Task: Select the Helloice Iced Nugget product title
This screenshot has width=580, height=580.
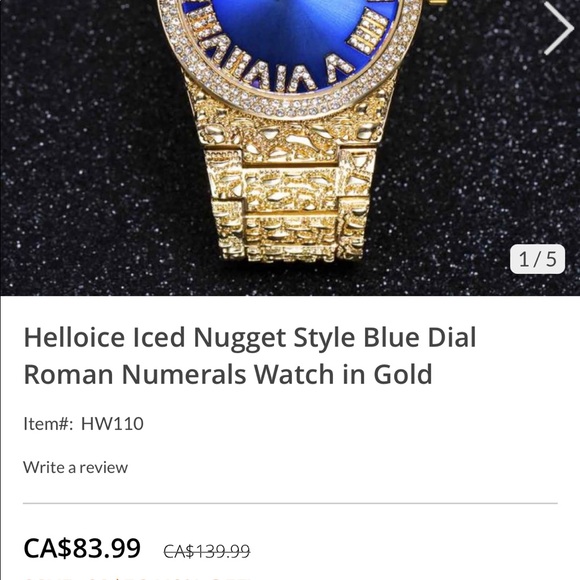Action: click(250, 355)
